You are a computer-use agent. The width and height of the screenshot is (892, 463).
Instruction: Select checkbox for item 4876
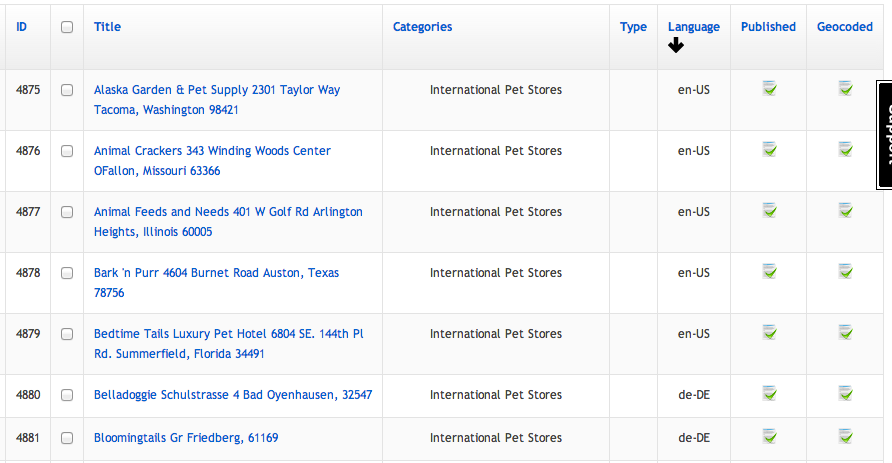tap(67, 151)
